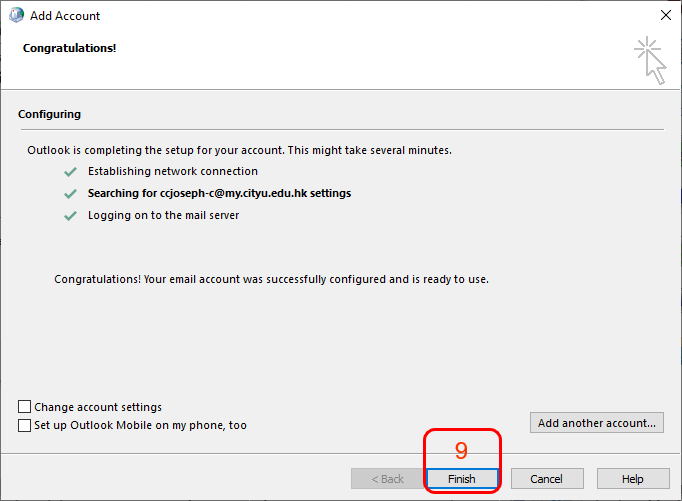The width and height of the screenshot is (682, 501).
Task: Click the greyed-out Back button
Action: [387, 479]
